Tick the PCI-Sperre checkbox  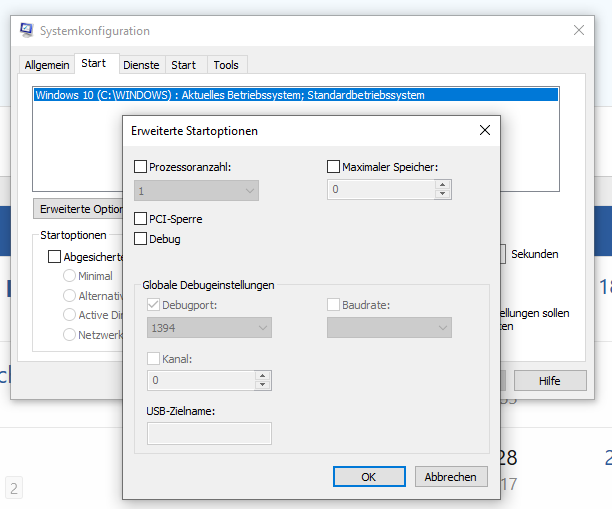click(141, 219)
